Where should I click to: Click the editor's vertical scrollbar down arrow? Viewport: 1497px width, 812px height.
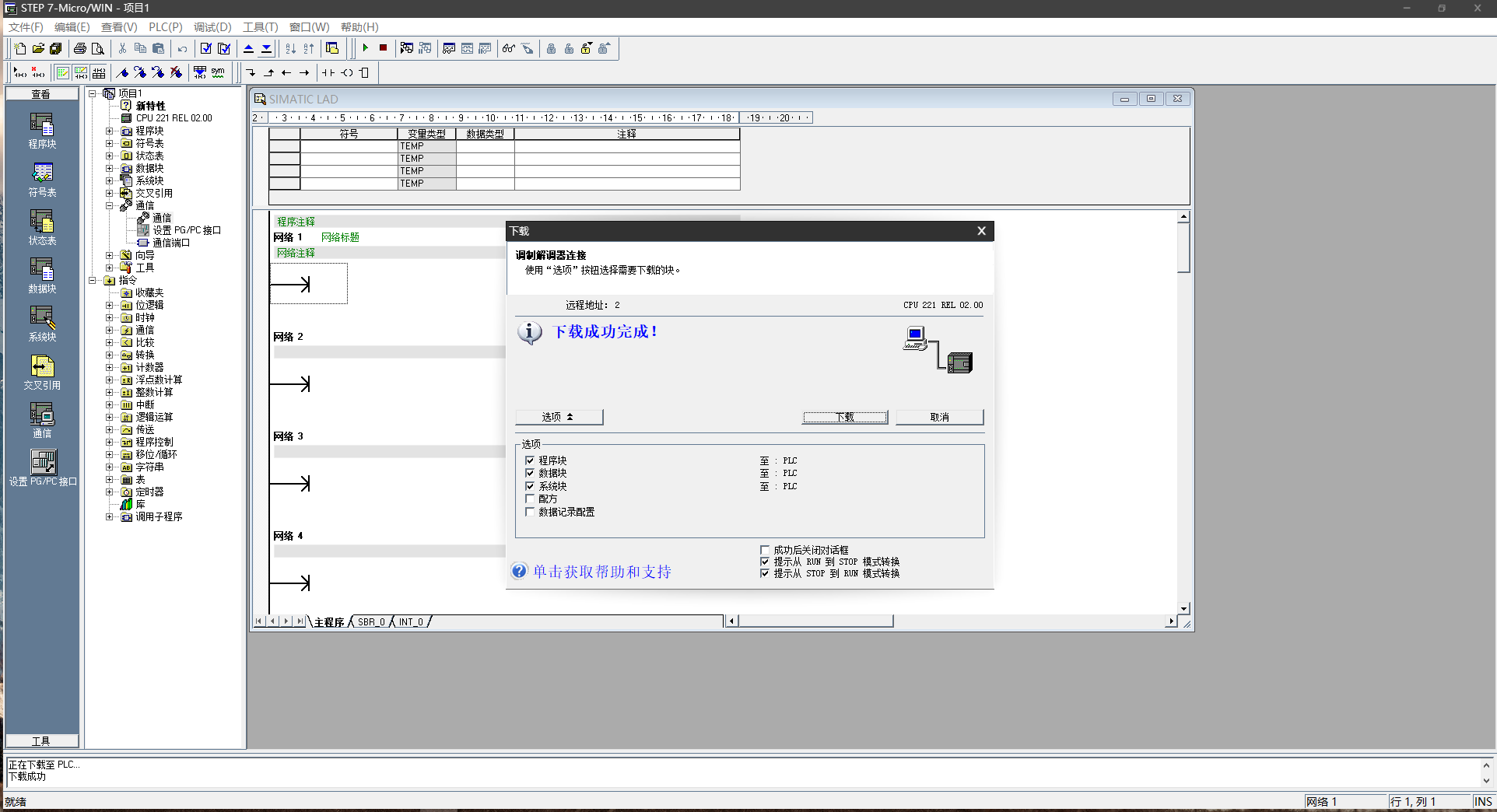[1183, 608]
